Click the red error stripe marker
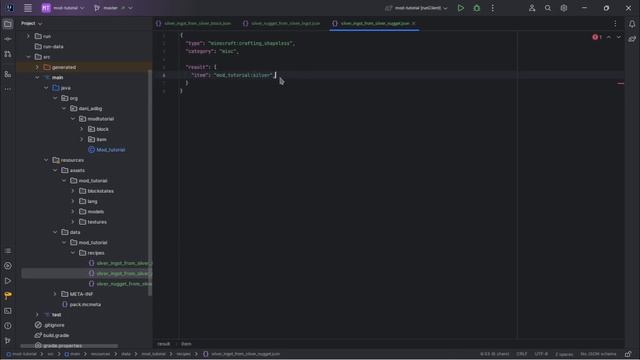This screenshot has height=360, width=640. (620, 83)
